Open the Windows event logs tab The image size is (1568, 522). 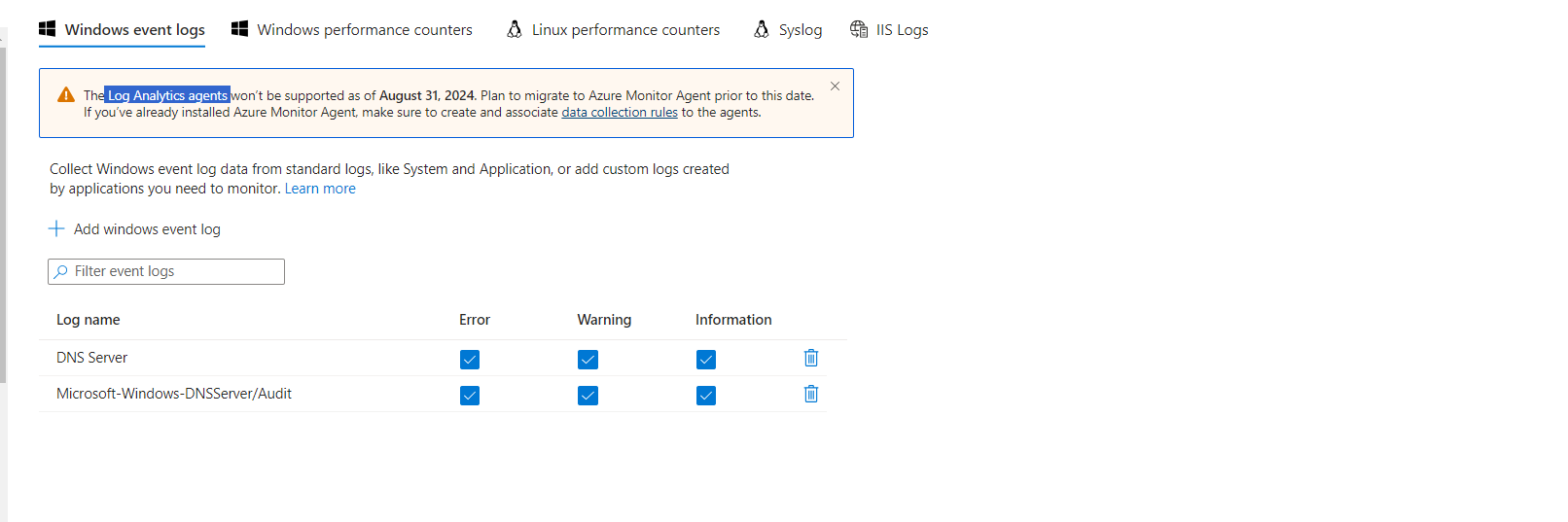coord(122,29)
